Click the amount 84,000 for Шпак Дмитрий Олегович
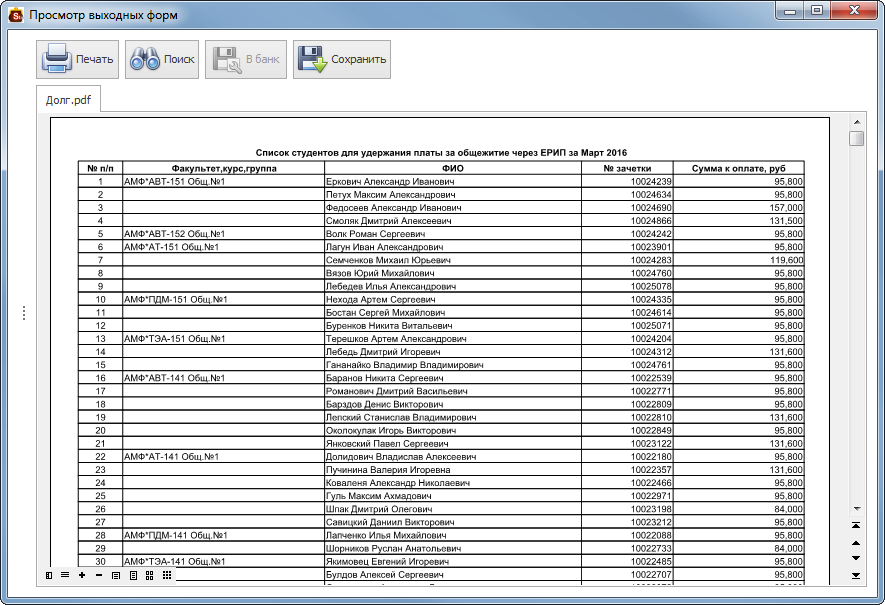 [788, 509]
